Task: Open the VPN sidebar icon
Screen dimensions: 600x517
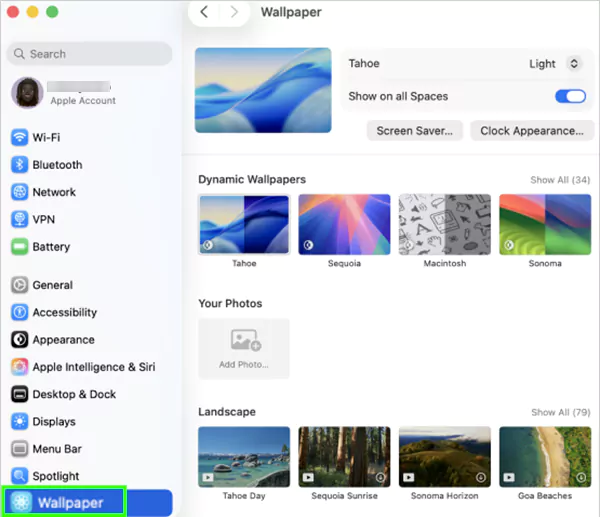Action: tap(19, 220)
